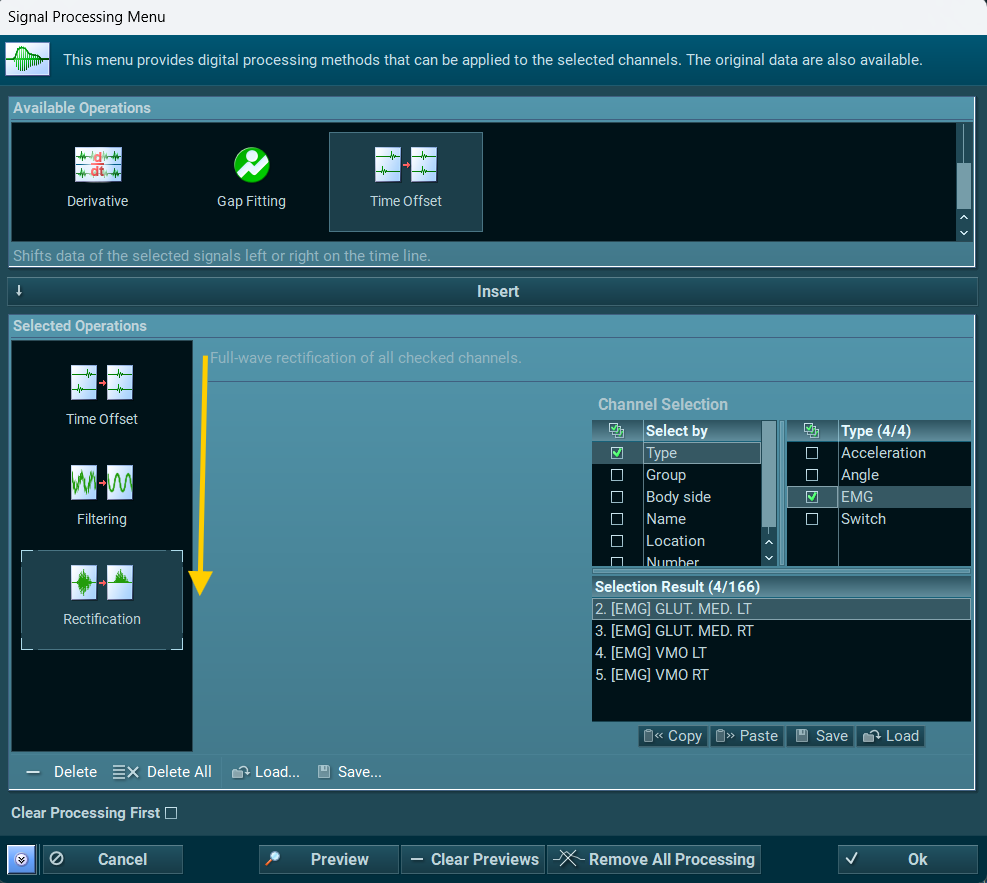
Task: Select the Derivative operation icon
Action: 98,165
